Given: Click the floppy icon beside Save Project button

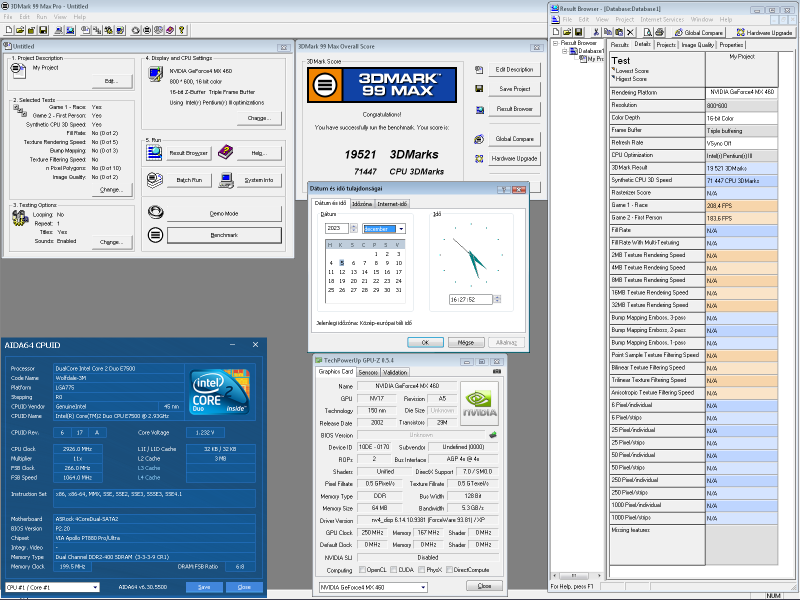Looking at the screenshot, I should coord(479,89).
